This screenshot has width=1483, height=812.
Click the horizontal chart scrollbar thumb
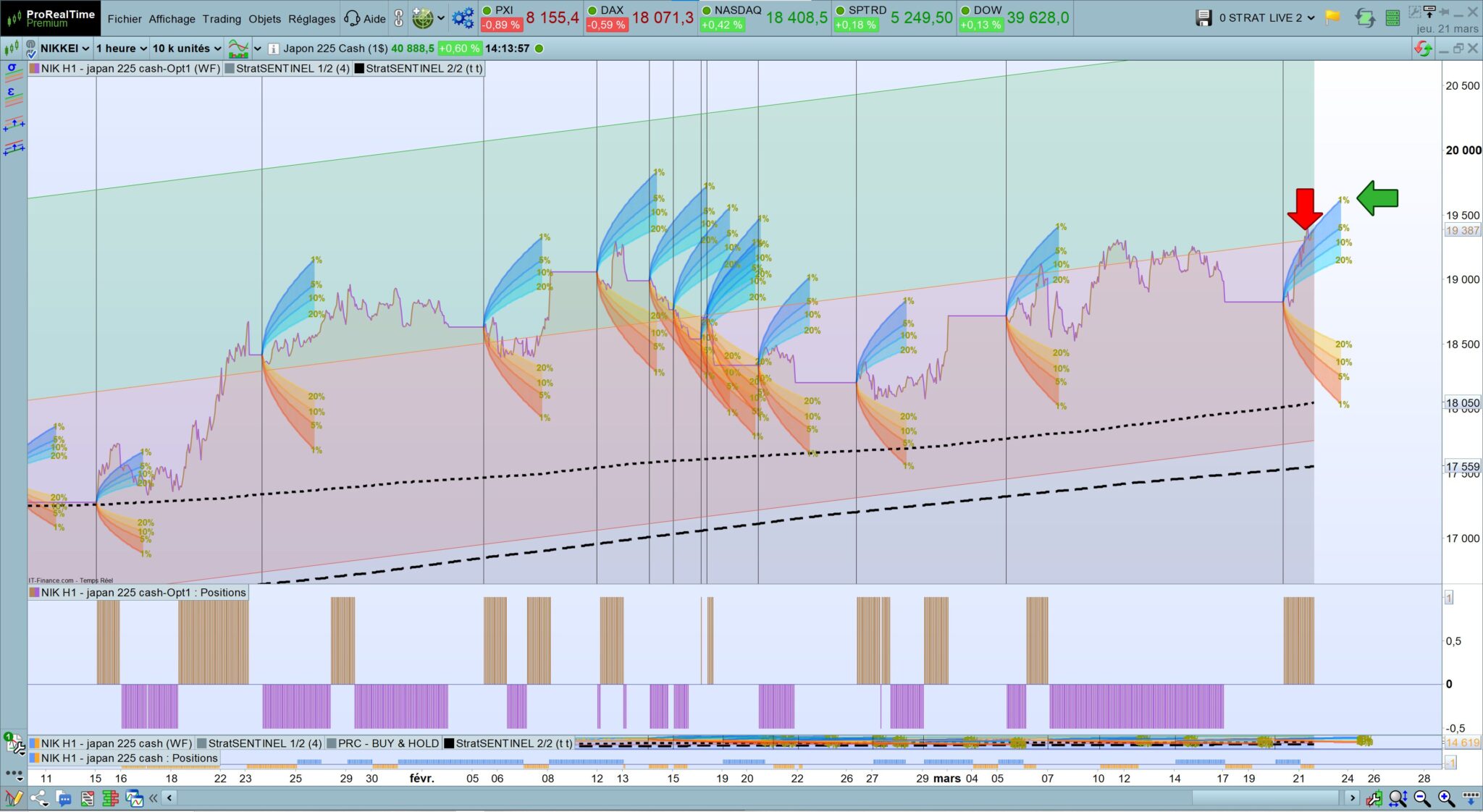pos(1264,798)
